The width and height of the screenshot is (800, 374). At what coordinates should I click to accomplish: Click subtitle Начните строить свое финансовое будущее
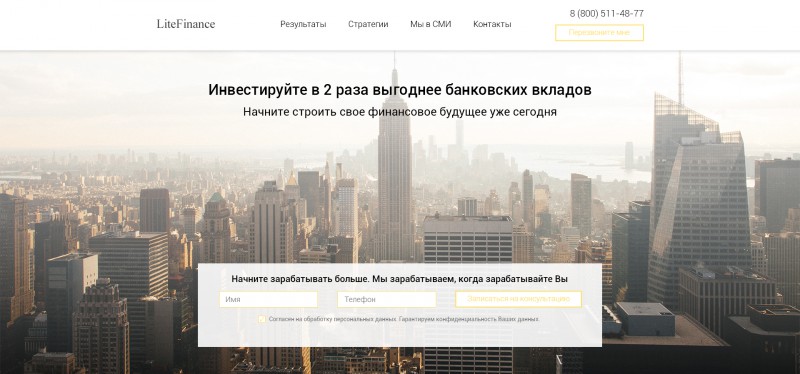pos(399,112)
